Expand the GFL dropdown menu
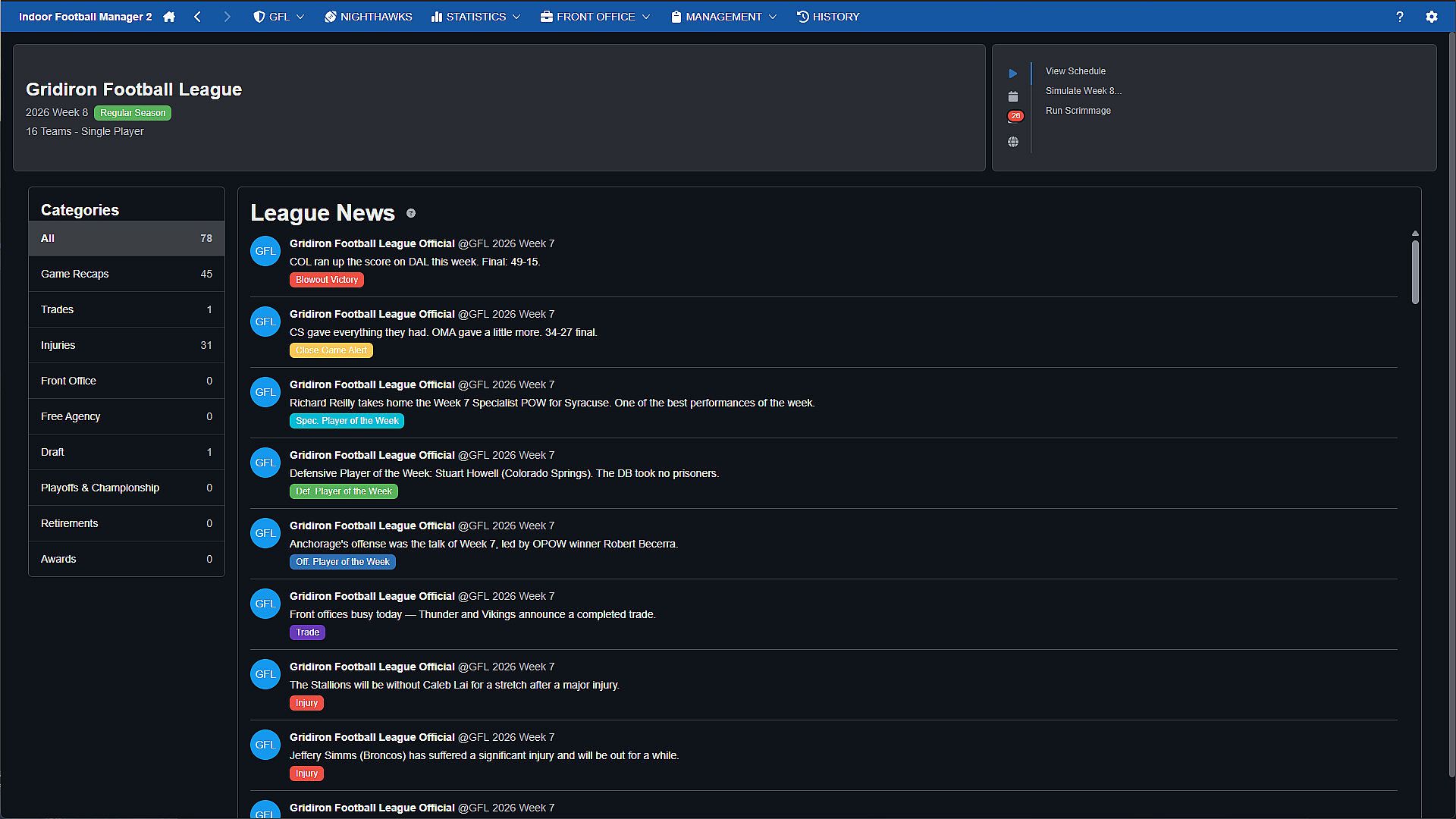This screenshot has width=1456, height=819. 278,17
